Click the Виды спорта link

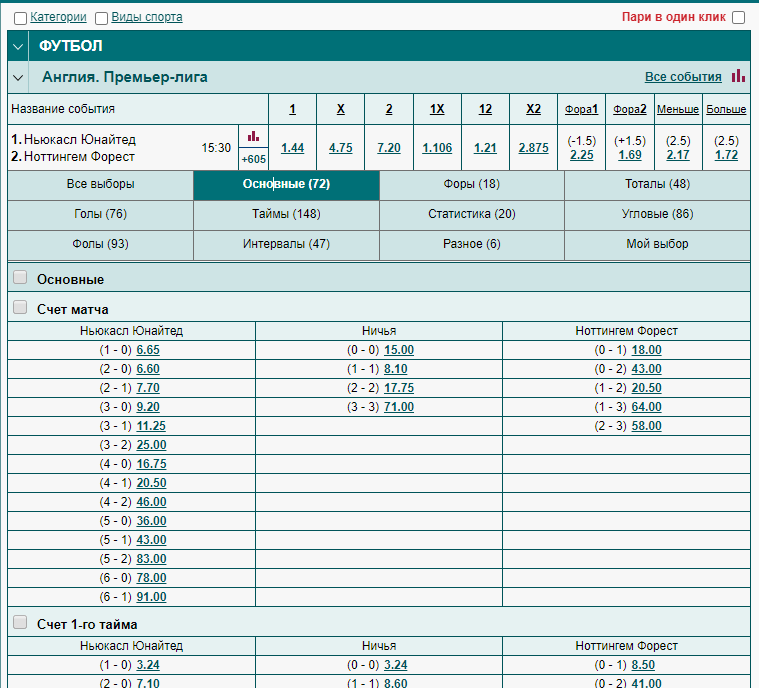147,17
